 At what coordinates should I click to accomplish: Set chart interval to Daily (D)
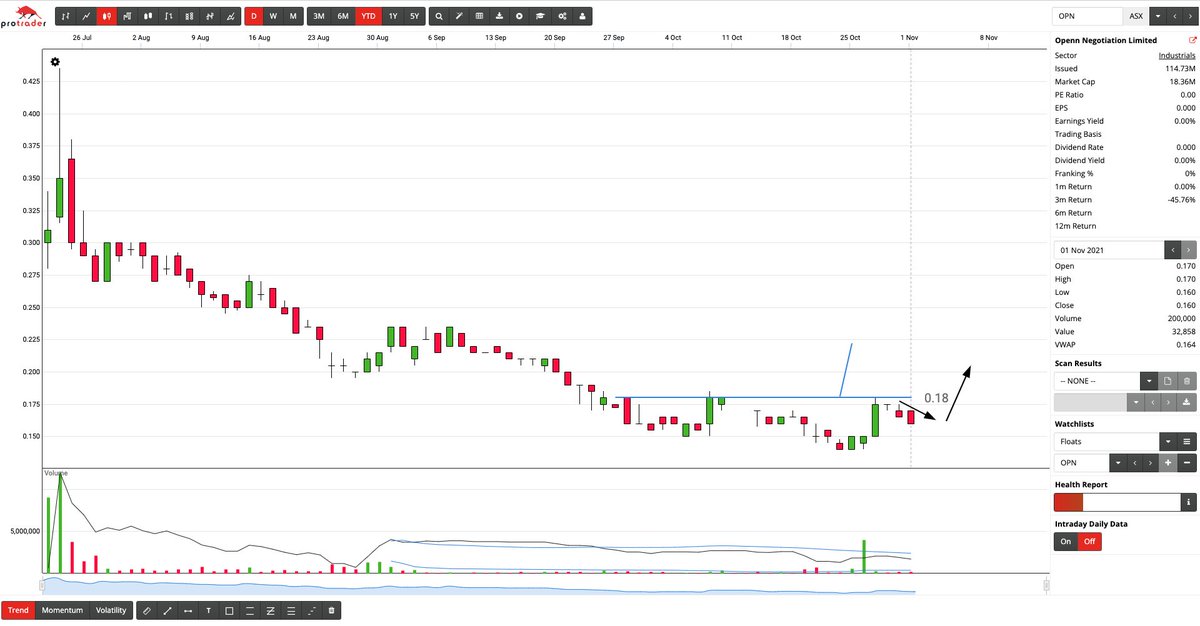254,16
